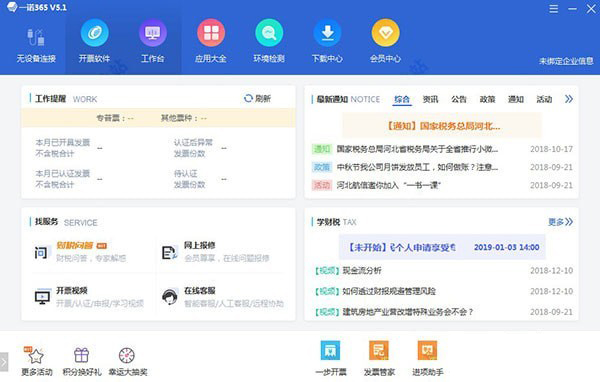
Task: Open 在线客服 online customer service
Action: (x=199, y=291)
